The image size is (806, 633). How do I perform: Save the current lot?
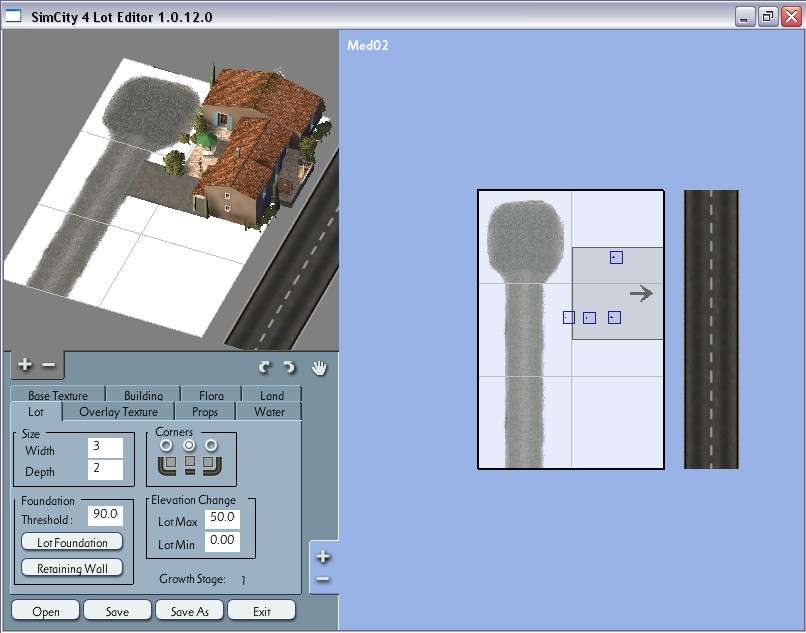pyautogui.click(x=117, y=611)
